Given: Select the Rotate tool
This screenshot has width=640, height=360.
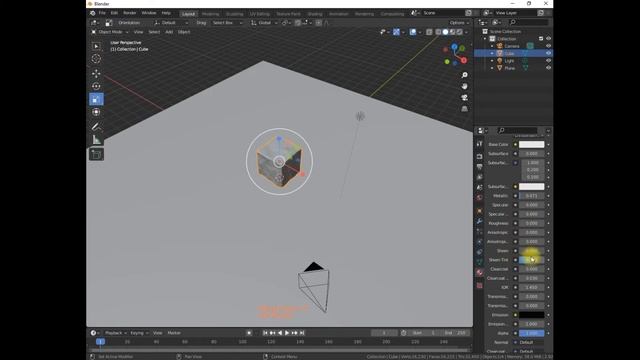Looking at the screenshot, I should point(96,86).
